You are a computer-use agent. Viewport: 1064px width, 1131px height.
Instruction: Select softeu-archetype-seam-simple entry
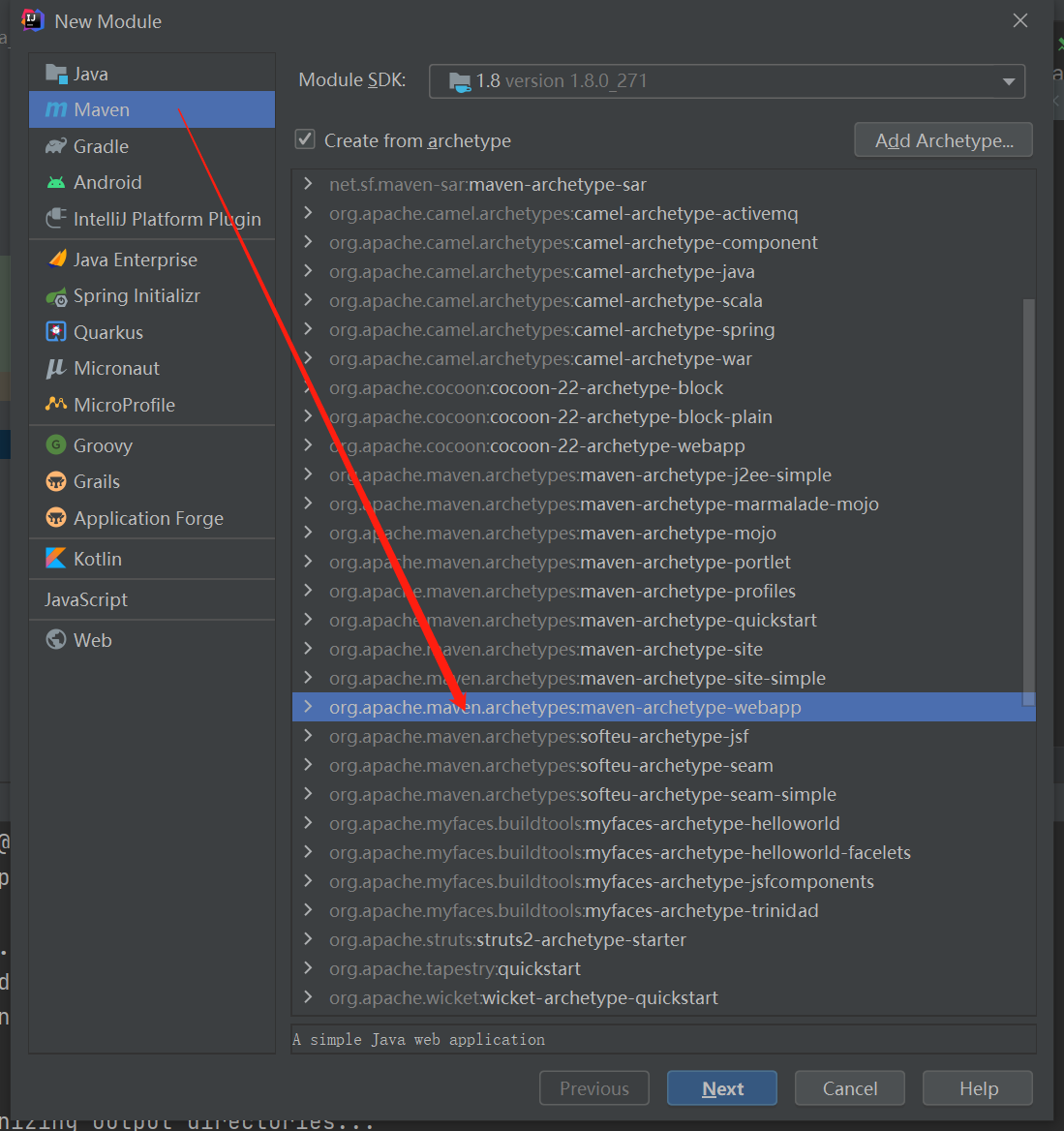pyautogui.click(x=663, y=794)
